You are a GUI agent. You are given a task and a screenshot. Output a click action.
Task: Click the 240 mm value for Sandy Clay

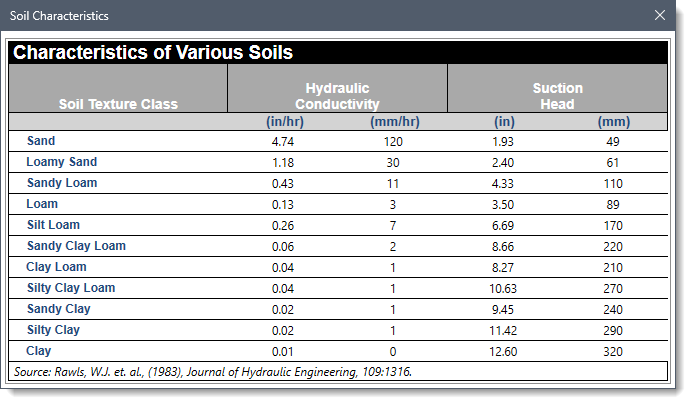coord(613,310)
